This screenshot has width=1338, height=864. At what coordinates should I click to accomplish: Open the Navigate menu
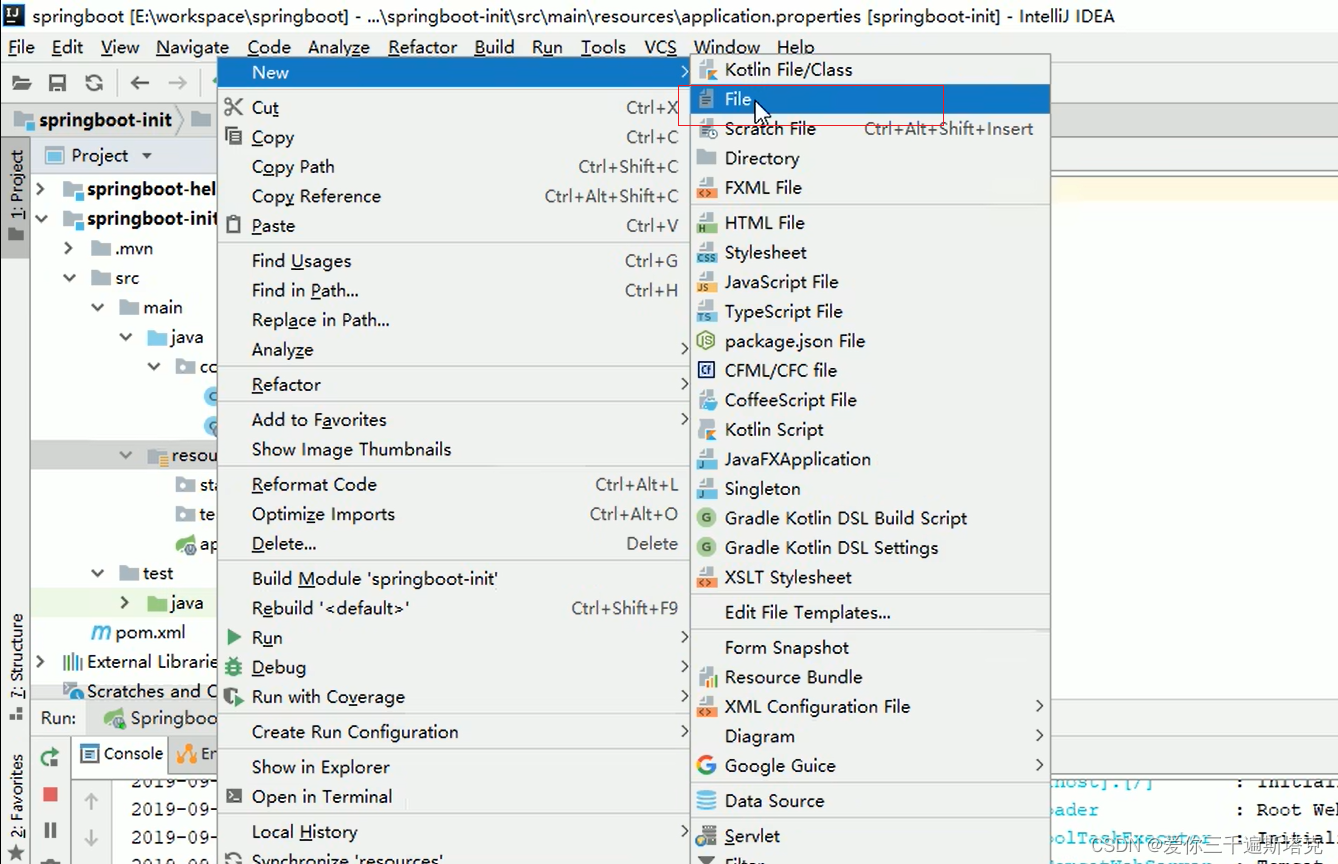click(192, 47)
